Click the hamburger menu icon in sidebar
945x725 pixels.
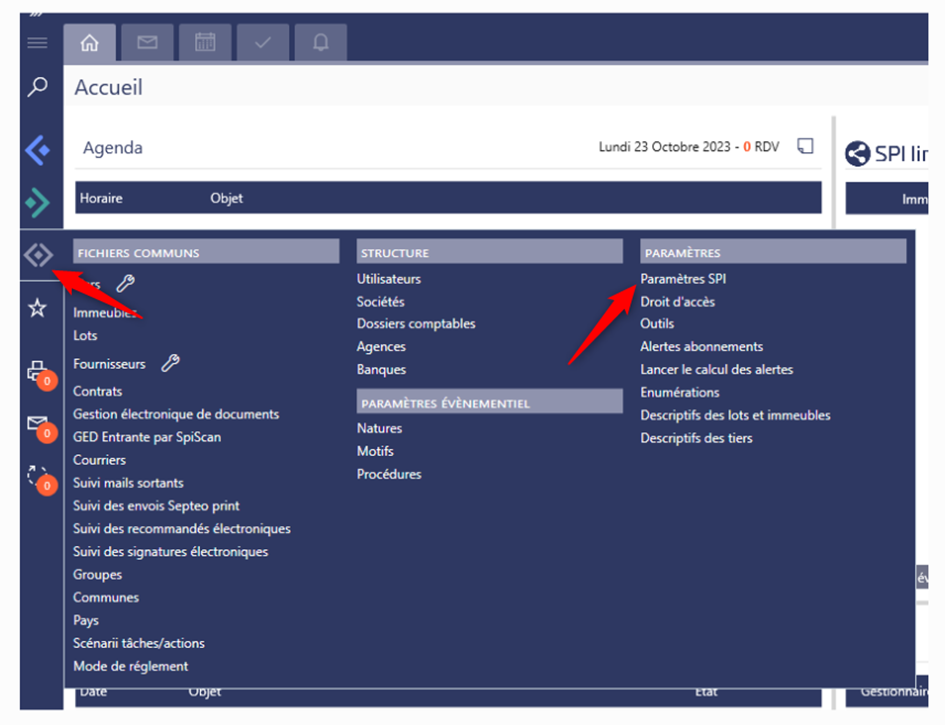[37, 43]
